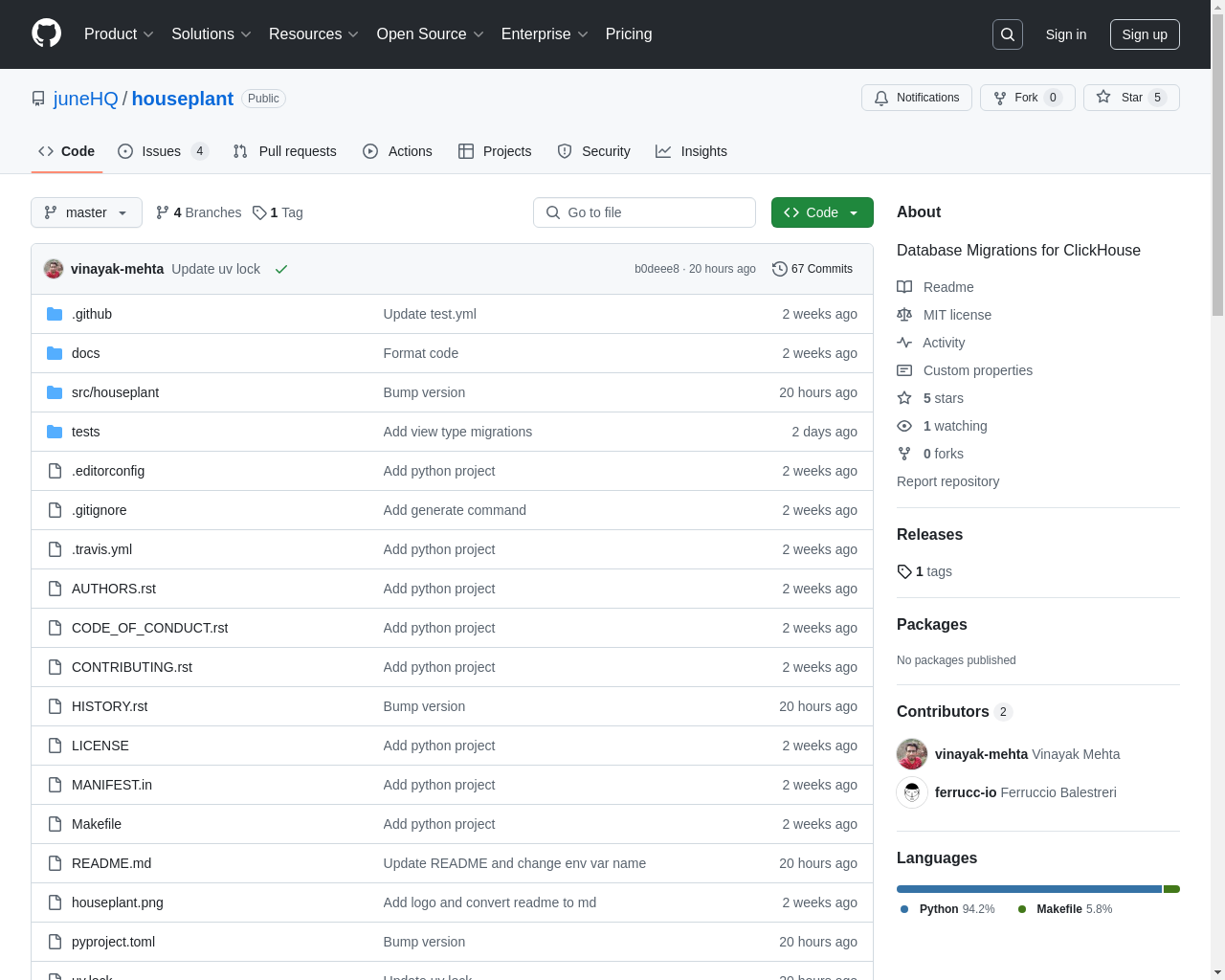Click the Python language color dot
The height and width of the screenshot is (980, 1225).
[x=904, y=909]
